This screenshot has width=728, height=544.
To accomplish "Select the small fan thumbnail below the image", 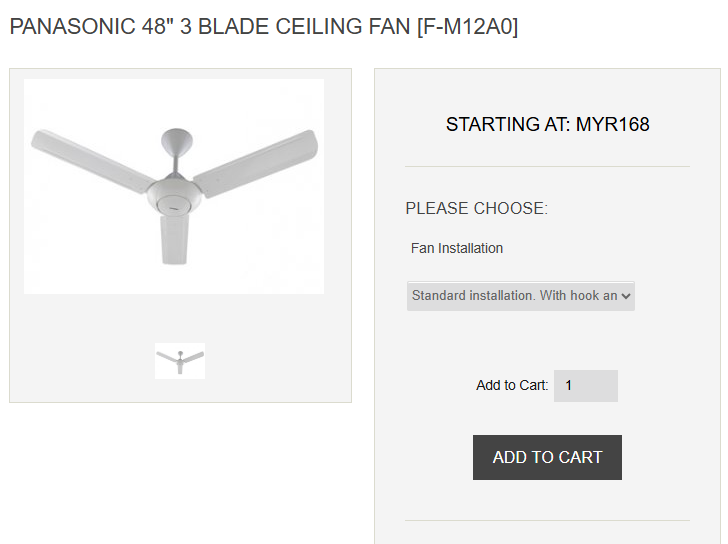I will pyautogui.click(x=180, y=360).
